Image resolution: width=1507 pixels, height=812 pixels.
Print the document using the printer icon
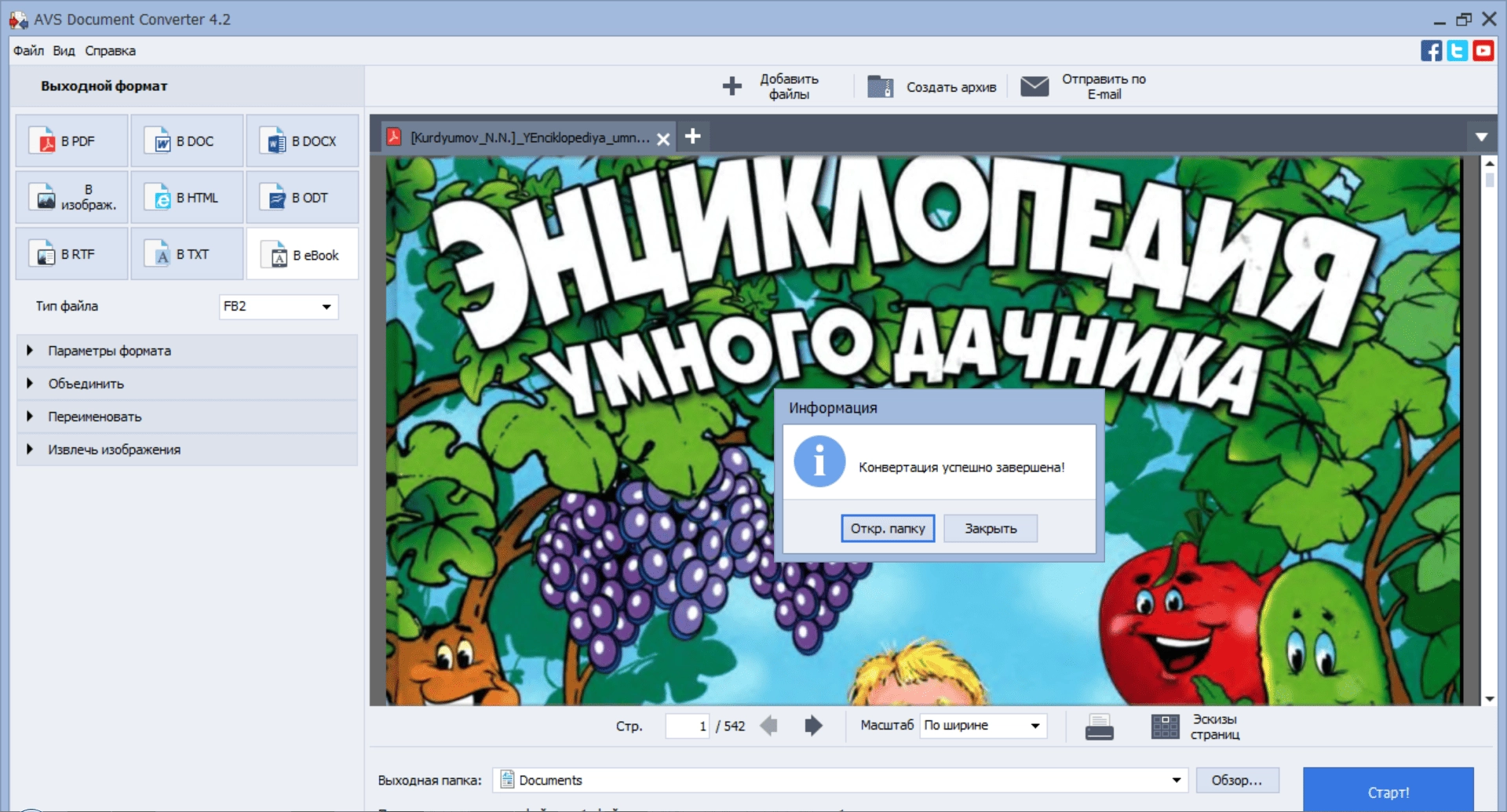(1099, 726)
